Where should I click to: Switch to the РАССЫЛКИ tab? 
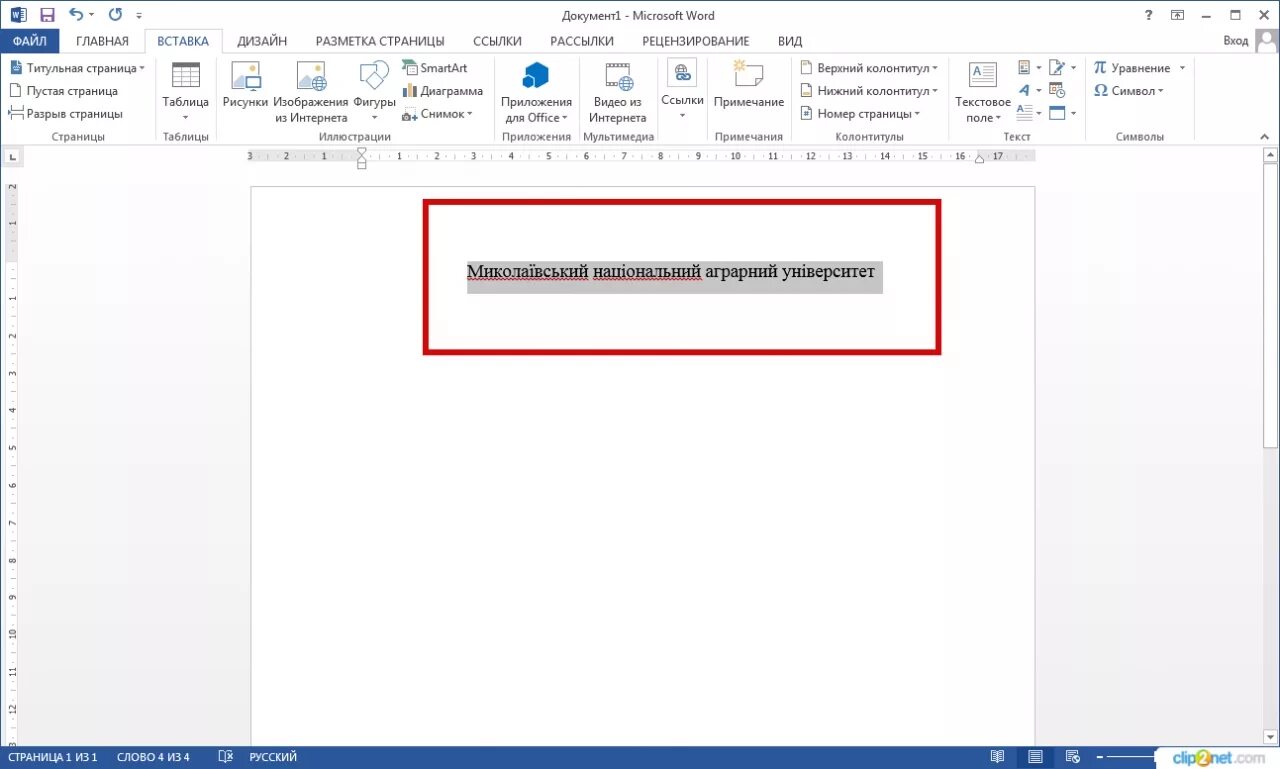click(582, 41)
